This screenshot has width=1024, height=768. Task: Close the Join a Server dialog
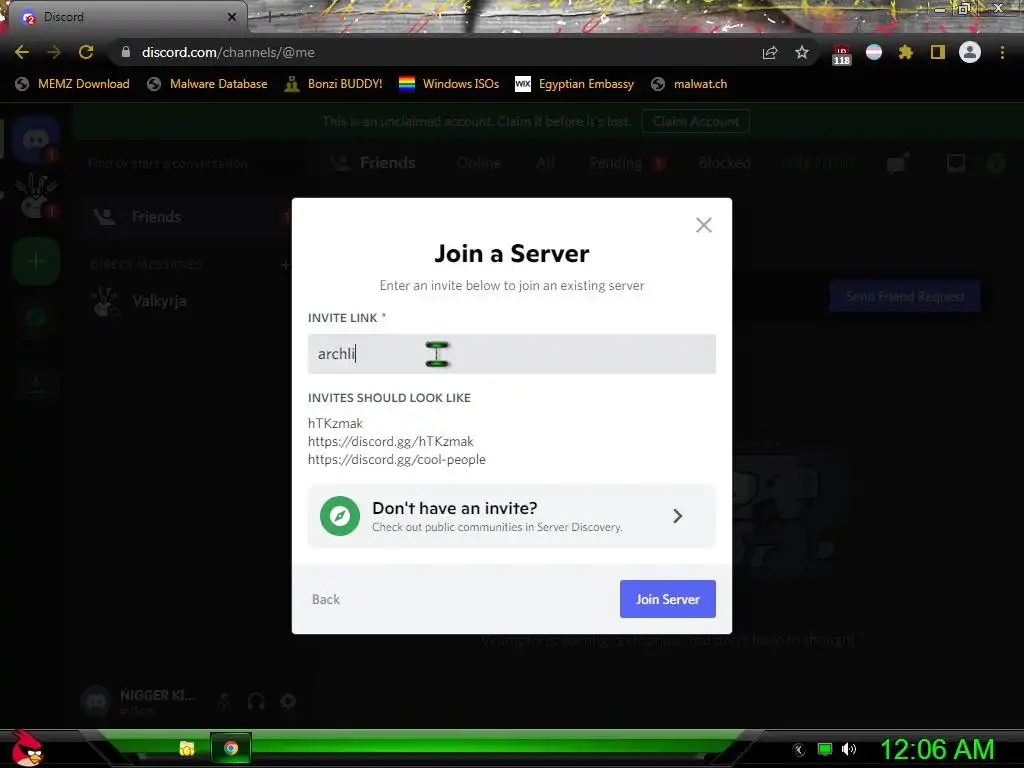point(703,225)
